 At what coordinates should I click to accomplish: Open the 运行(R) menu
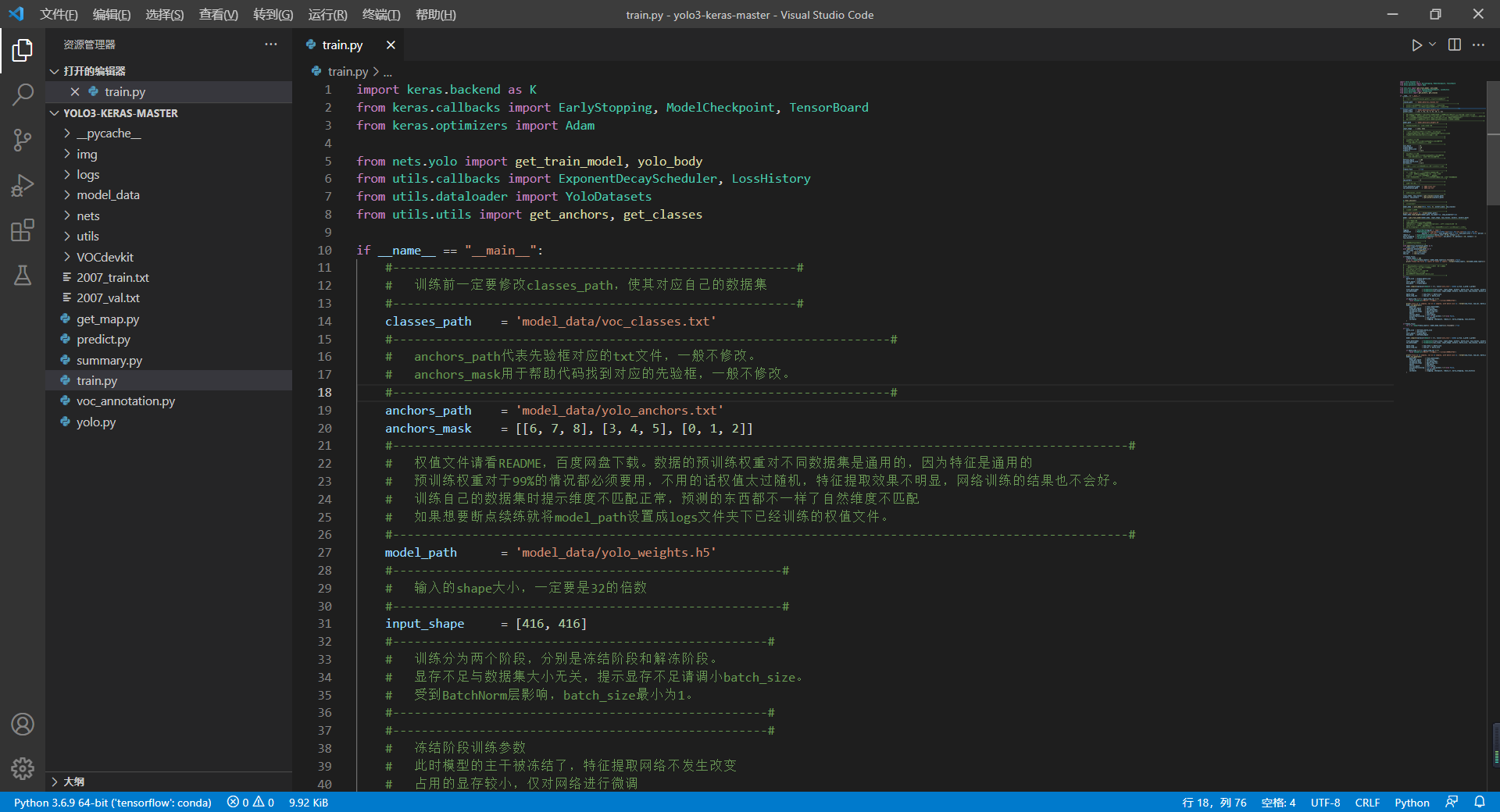click(x=327, y=15)
